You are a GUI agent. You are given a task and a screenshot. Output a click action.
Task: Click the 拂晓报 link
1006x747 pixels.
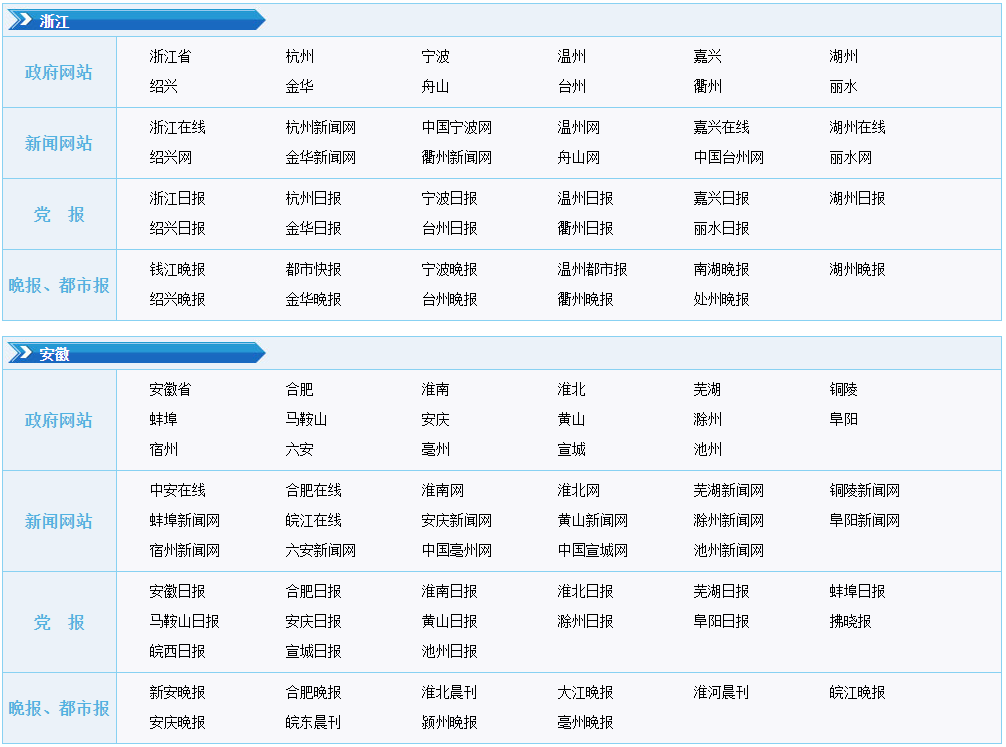point(850,622)
